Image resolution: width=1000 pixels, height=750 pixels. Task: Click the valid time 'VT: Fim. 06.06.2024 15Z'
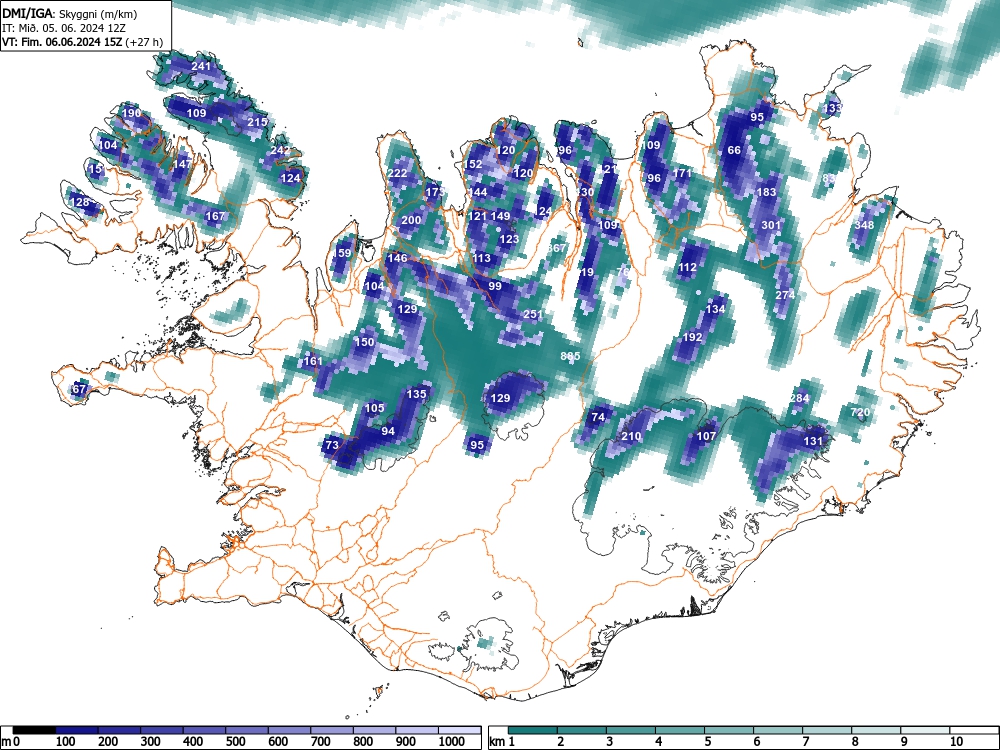click(x=63, y=42)
